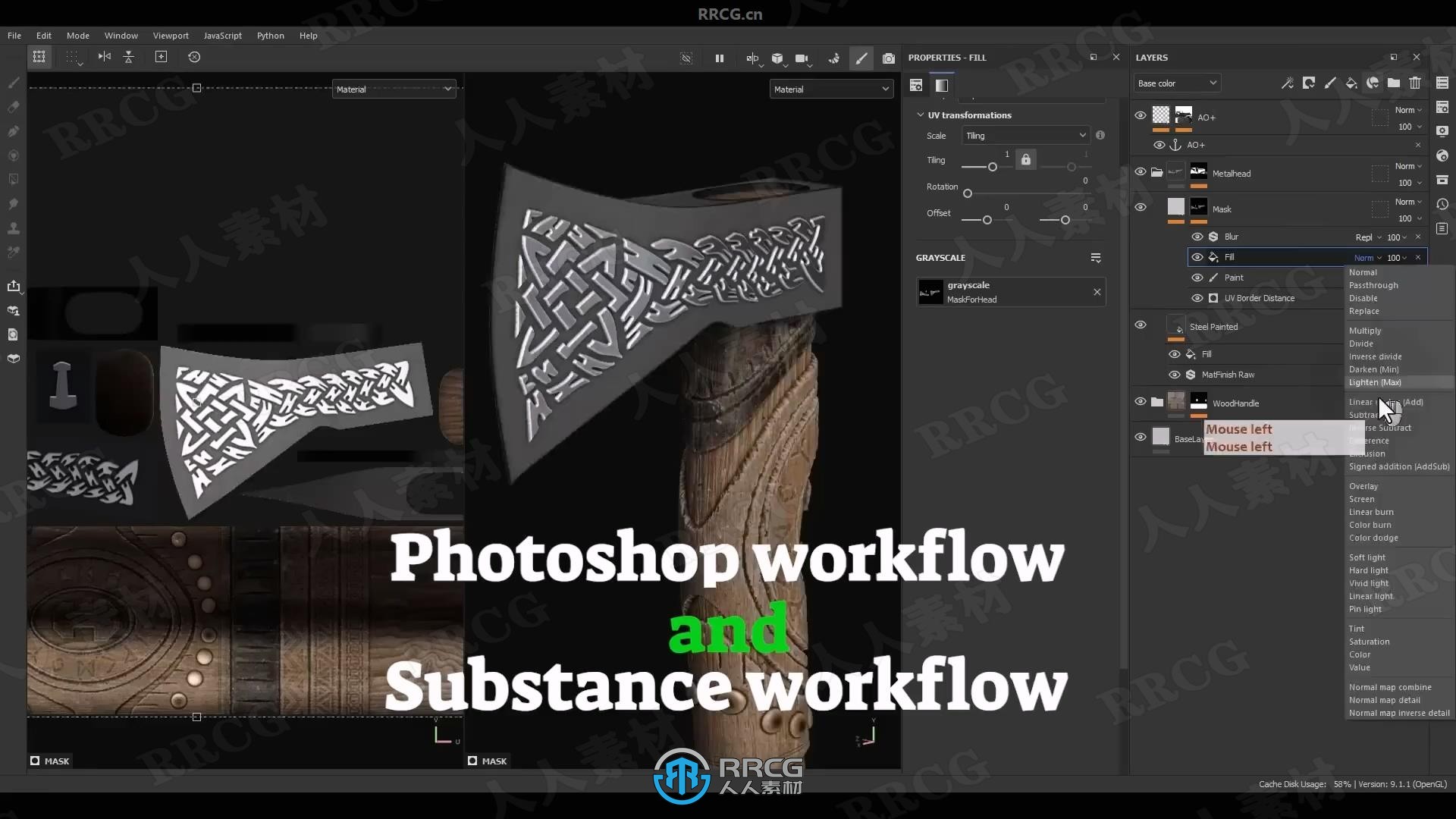This screenshot has width=1456, height=819.
Task: Remove the grayscale MaskForHead resource
Action: tap(1097, 292)
